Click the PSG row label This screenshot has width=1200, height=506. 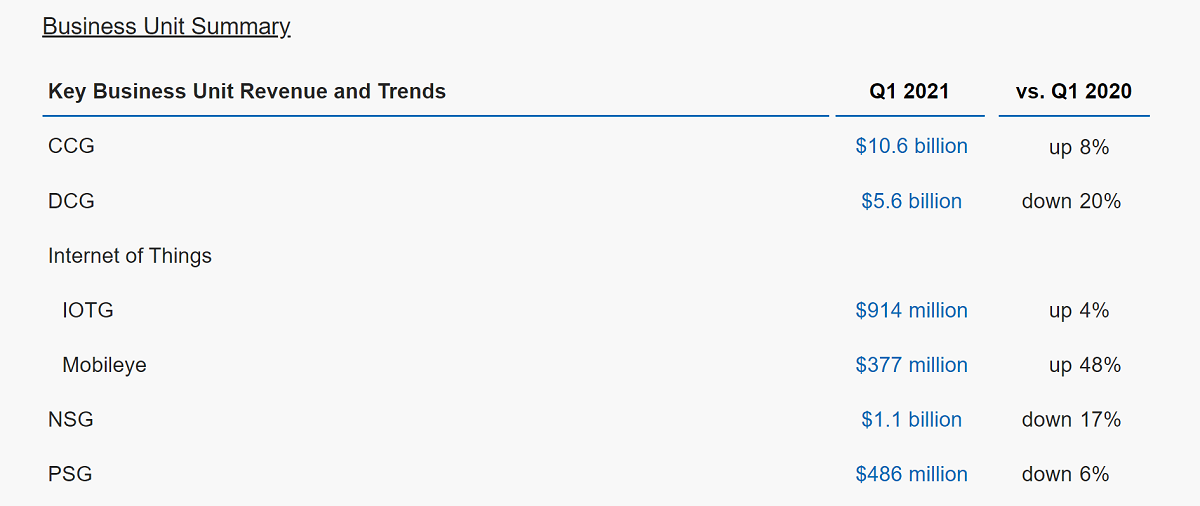pos(70,474)
